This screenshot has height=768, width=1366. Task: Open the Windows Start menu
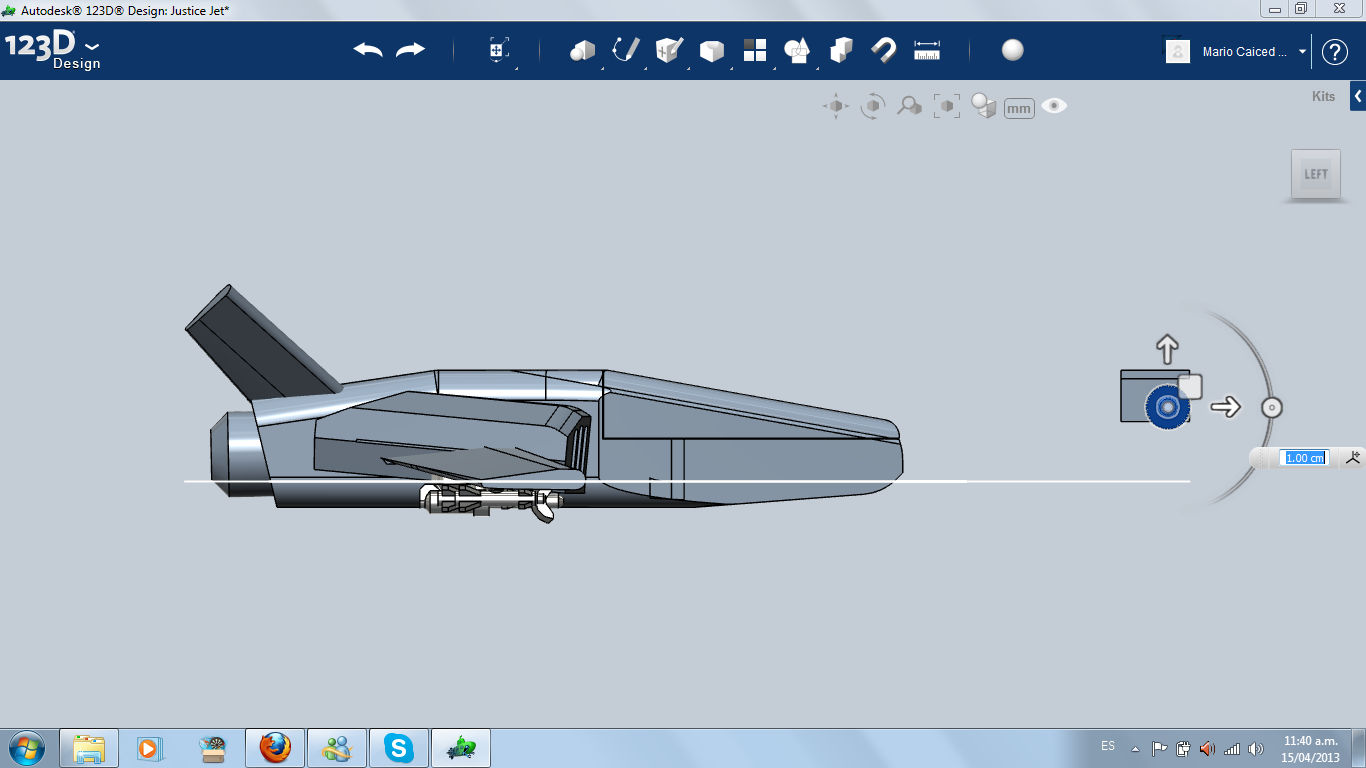[27, 747]
